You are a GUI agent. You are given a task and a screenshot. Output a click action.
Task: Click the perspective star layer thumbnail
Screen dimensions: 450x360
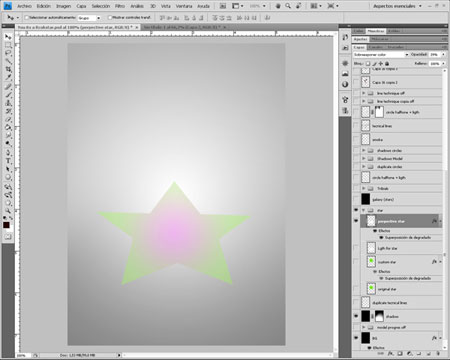(x=371, y=221)
